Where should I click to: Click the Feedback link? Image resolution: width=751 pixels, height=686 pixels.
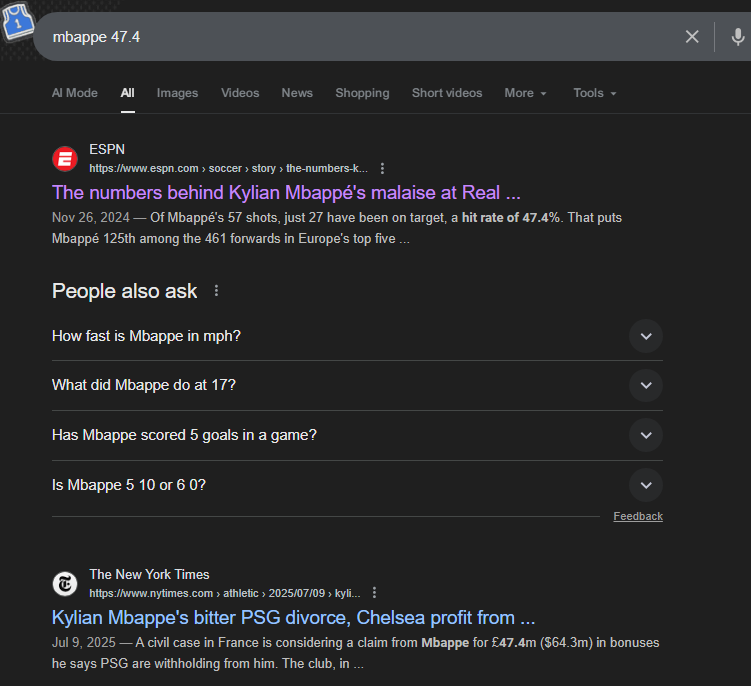(638, 516)
